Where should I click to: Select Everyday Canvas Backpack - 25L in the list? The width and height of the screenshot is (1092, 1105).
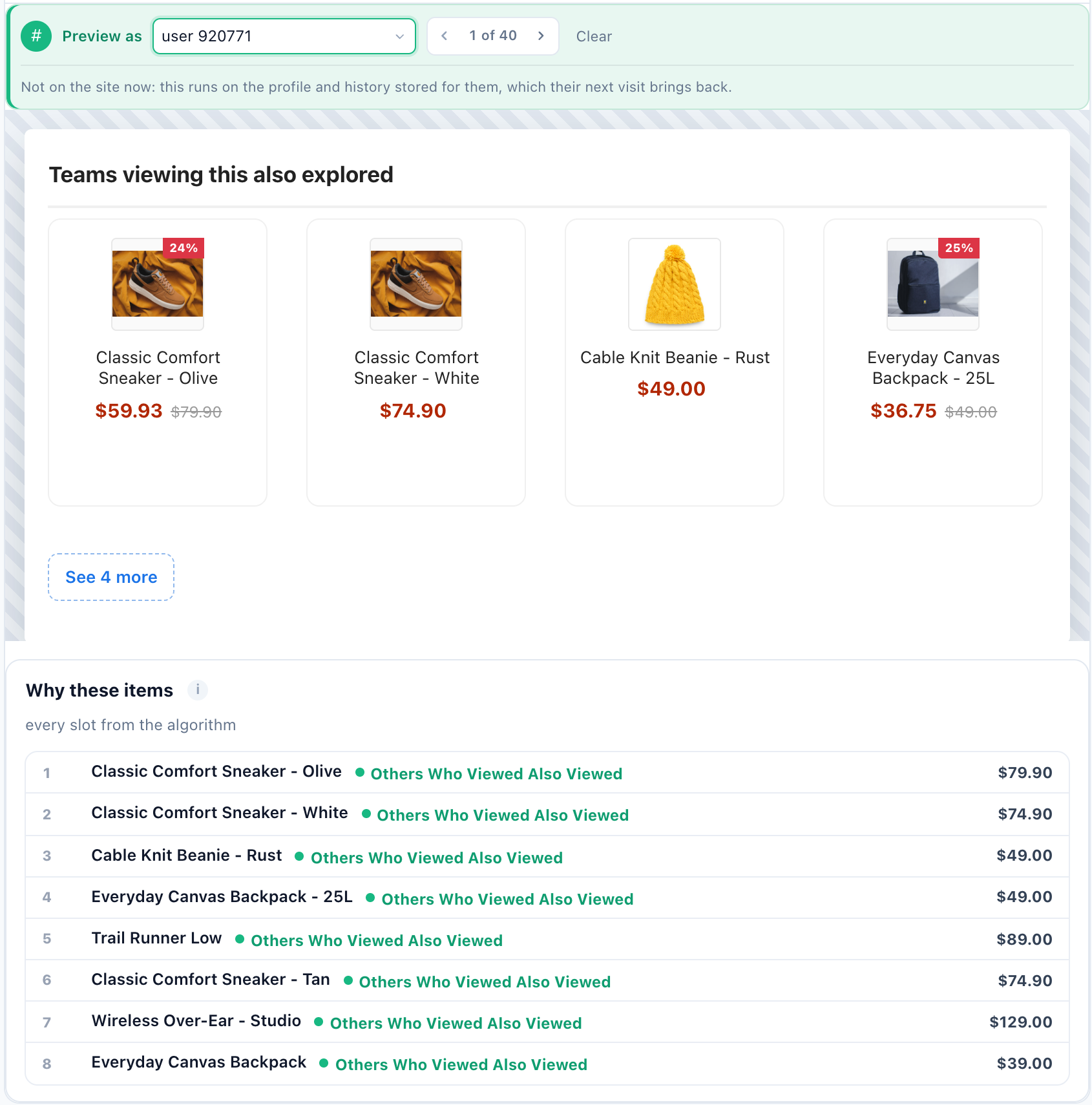(222, 897)
